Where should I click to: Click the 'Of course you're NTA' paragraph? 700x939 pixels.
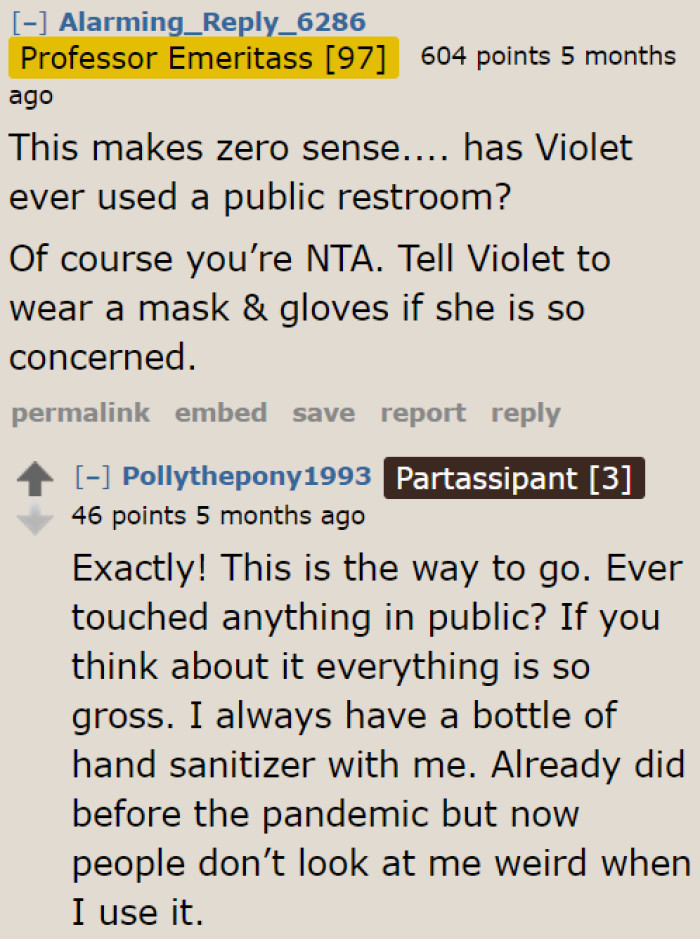pyautogui.click(x=310, y=307)
